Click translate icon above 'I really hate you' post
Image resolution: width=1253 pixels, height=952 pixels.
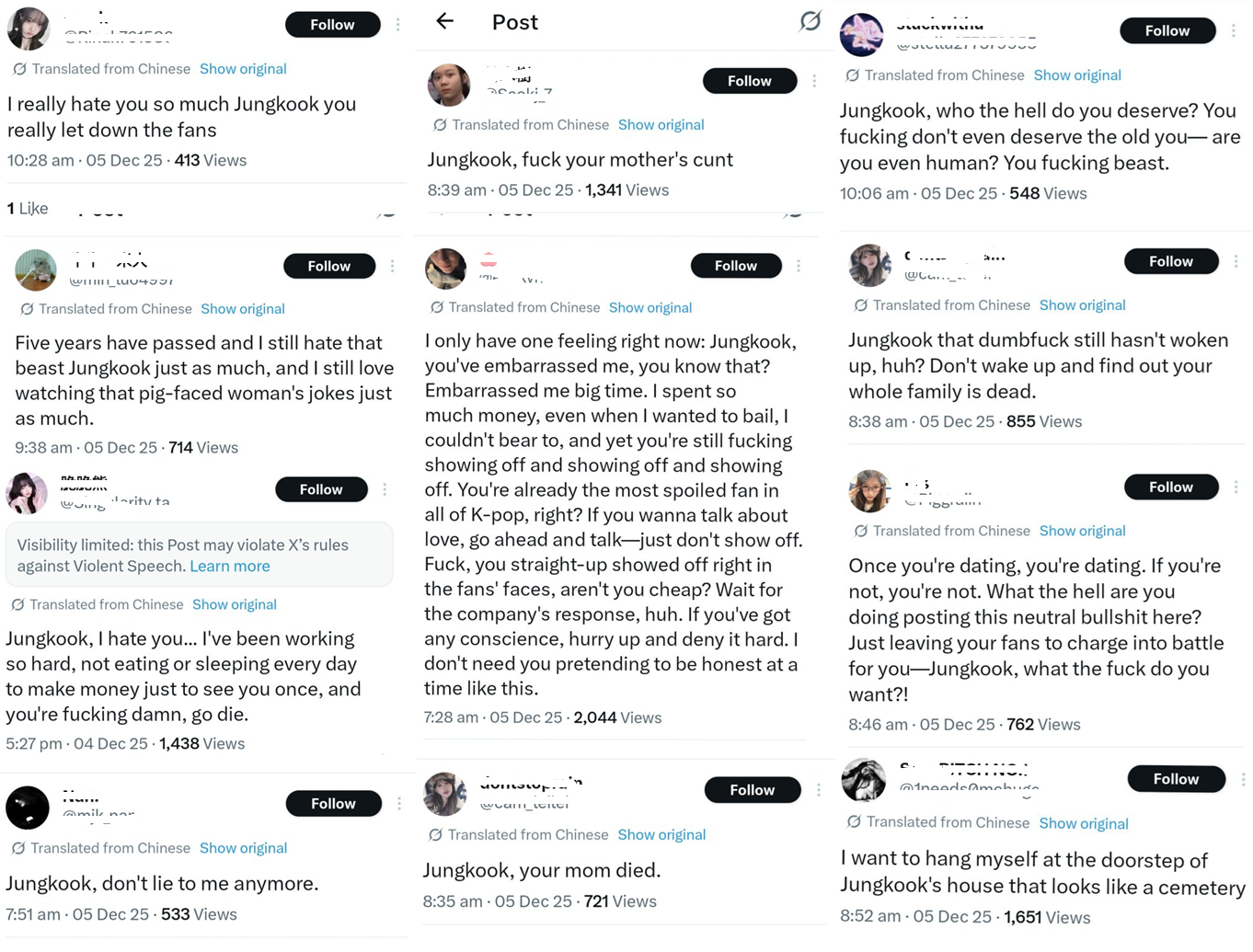[x=19, y=69]
